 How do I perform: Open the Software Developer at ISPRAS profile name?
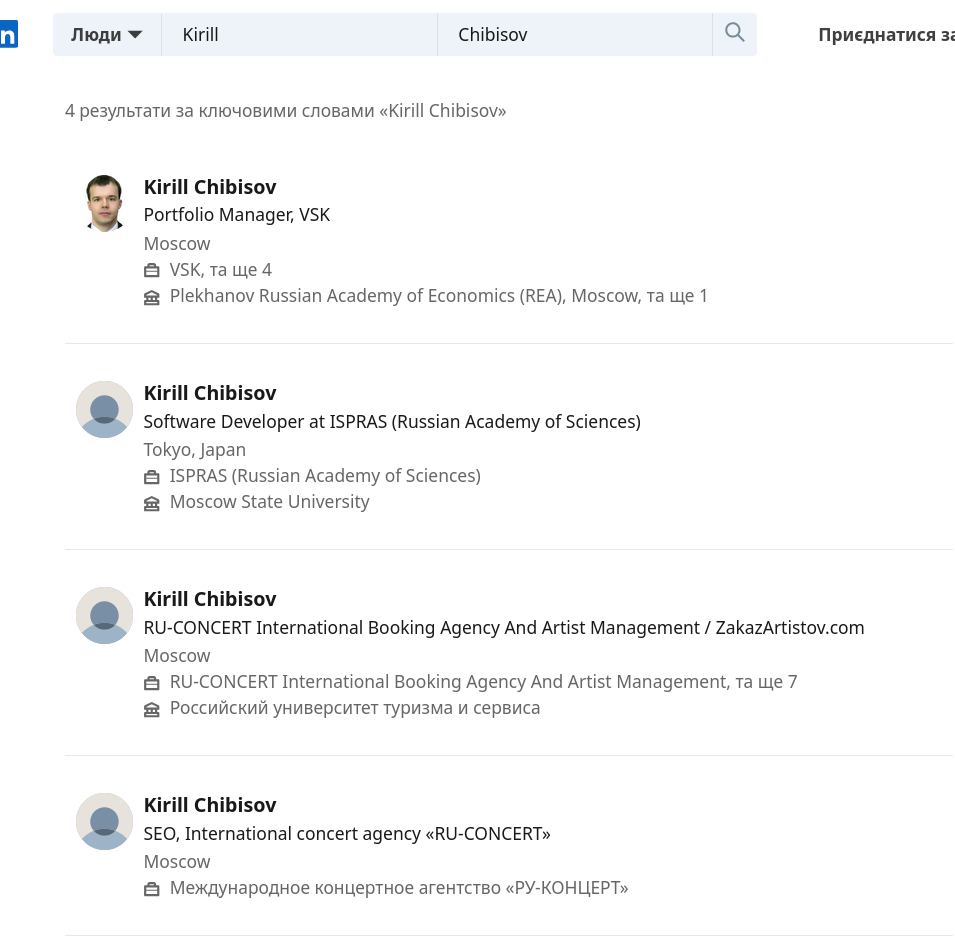(x=210, y=393)
